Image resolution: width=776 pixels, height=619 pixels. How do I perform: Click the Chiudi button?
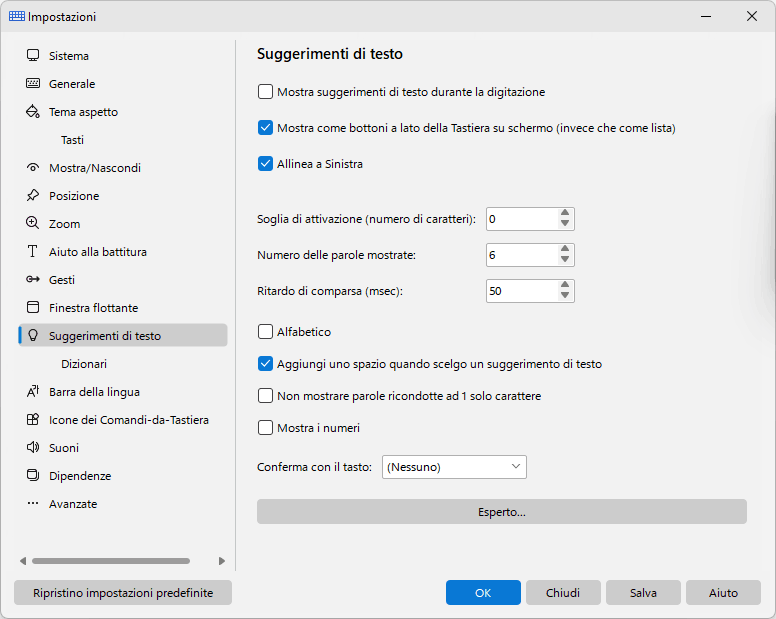pyautogui.click(x=563, y=592)
